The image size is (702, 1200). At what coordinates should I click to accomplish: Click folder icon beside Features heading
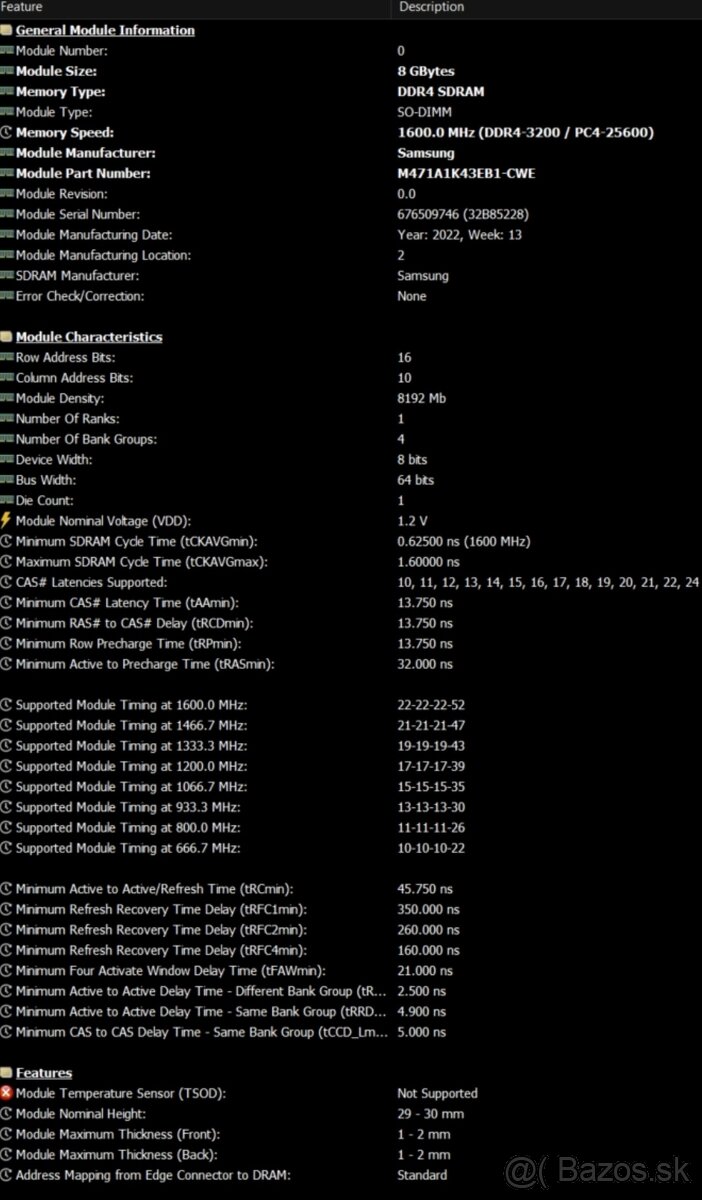point(7,1073)
